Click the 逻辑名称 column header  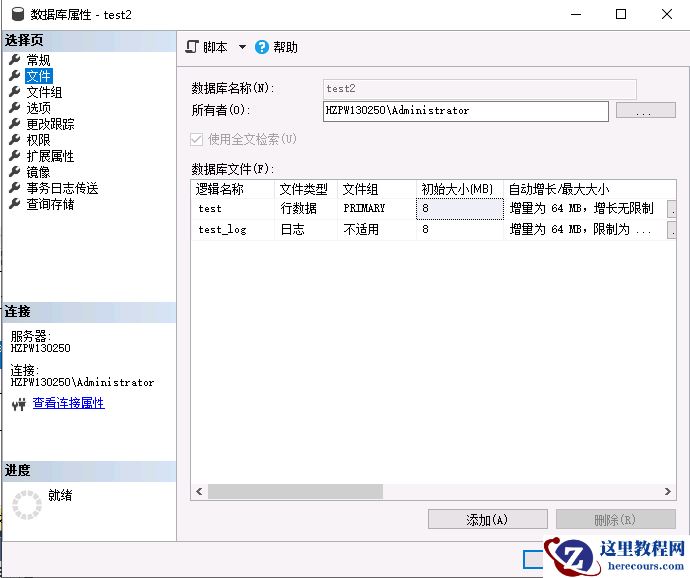(233, 189)
